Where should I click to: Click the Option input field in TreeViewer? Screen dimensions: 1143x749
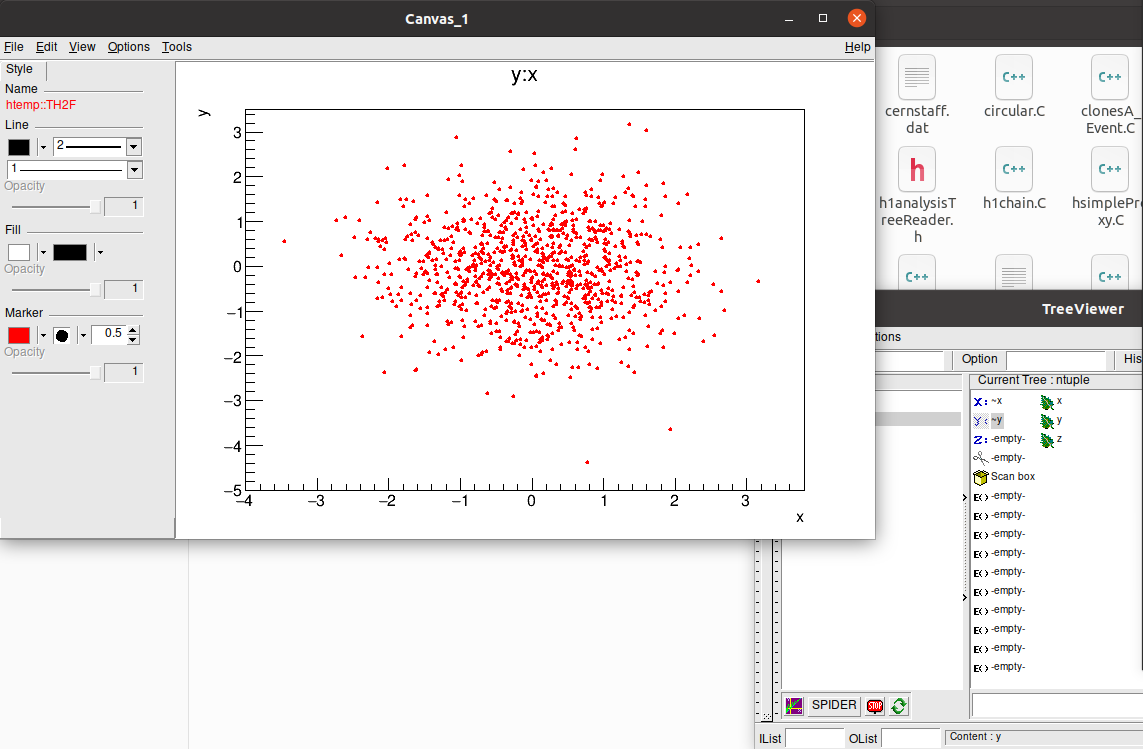click(x=1056, y=360)
